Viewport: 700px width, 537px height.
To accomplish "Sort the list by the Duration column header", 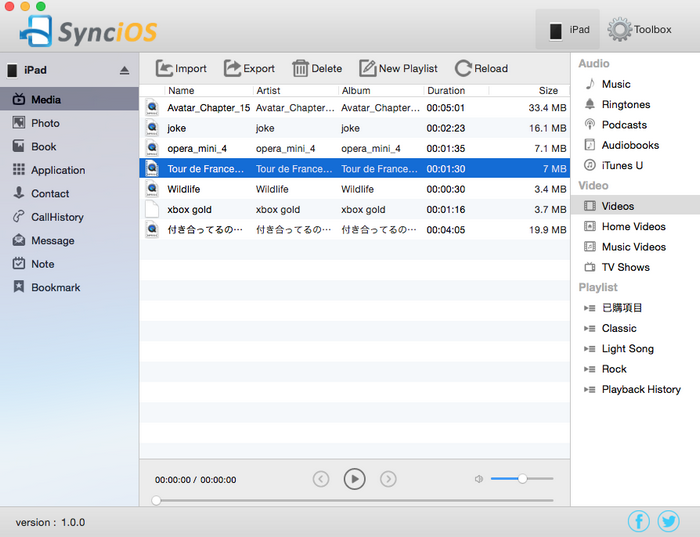I will (x=456, y=91).
